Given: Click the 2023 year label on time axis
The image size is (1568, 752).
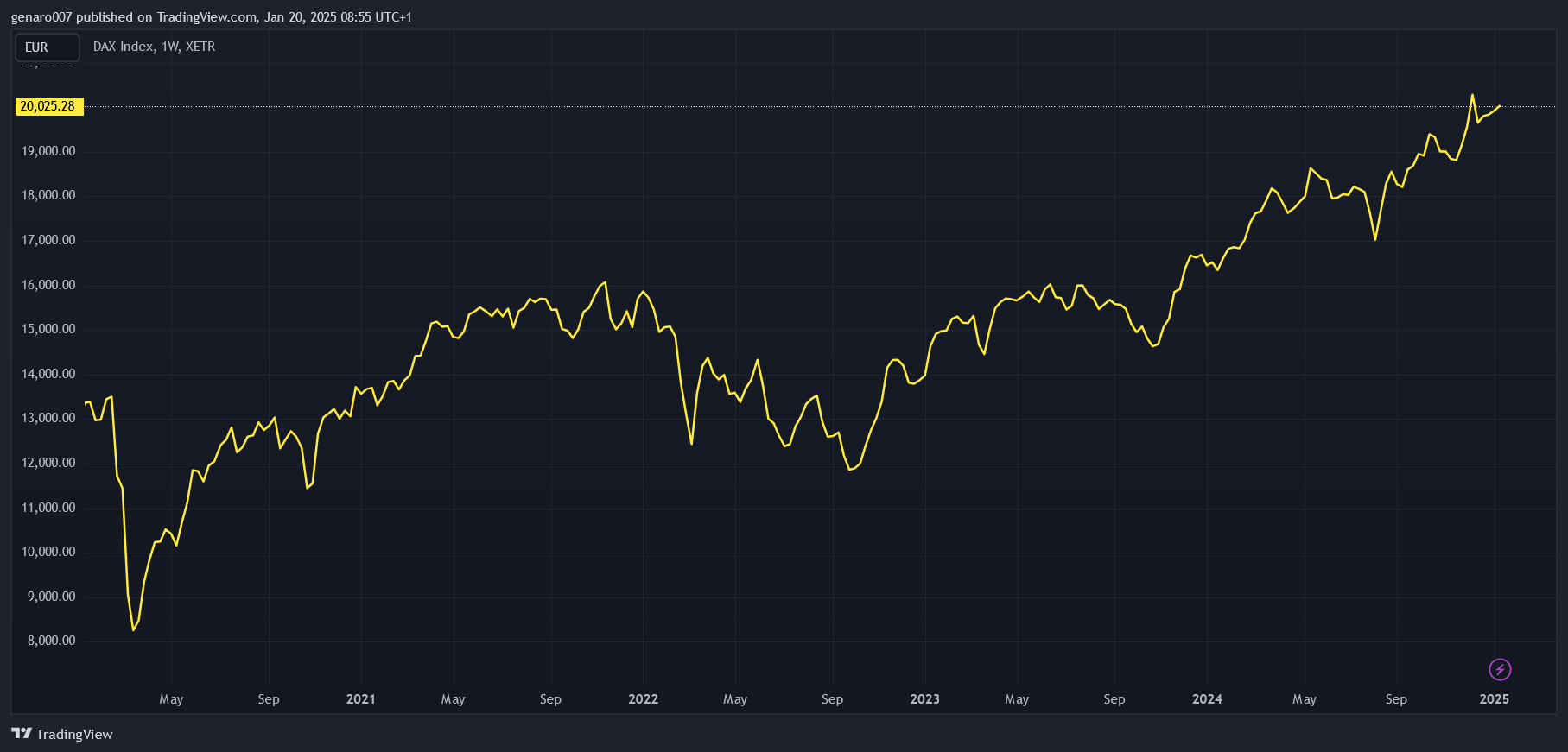Looking at the screenshot, I should click(924, 699).
